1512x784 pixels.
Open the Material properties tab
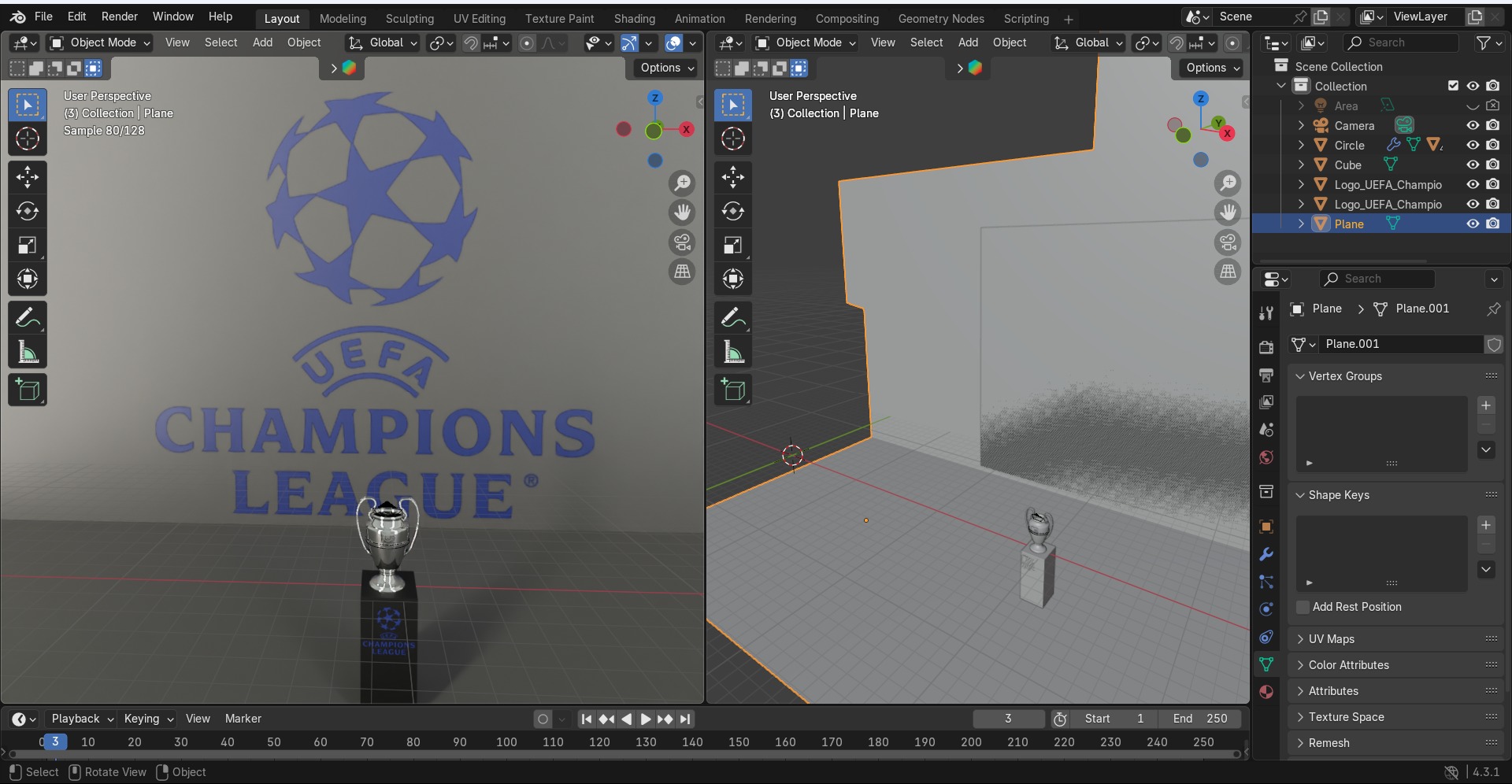click(1266, 692)
